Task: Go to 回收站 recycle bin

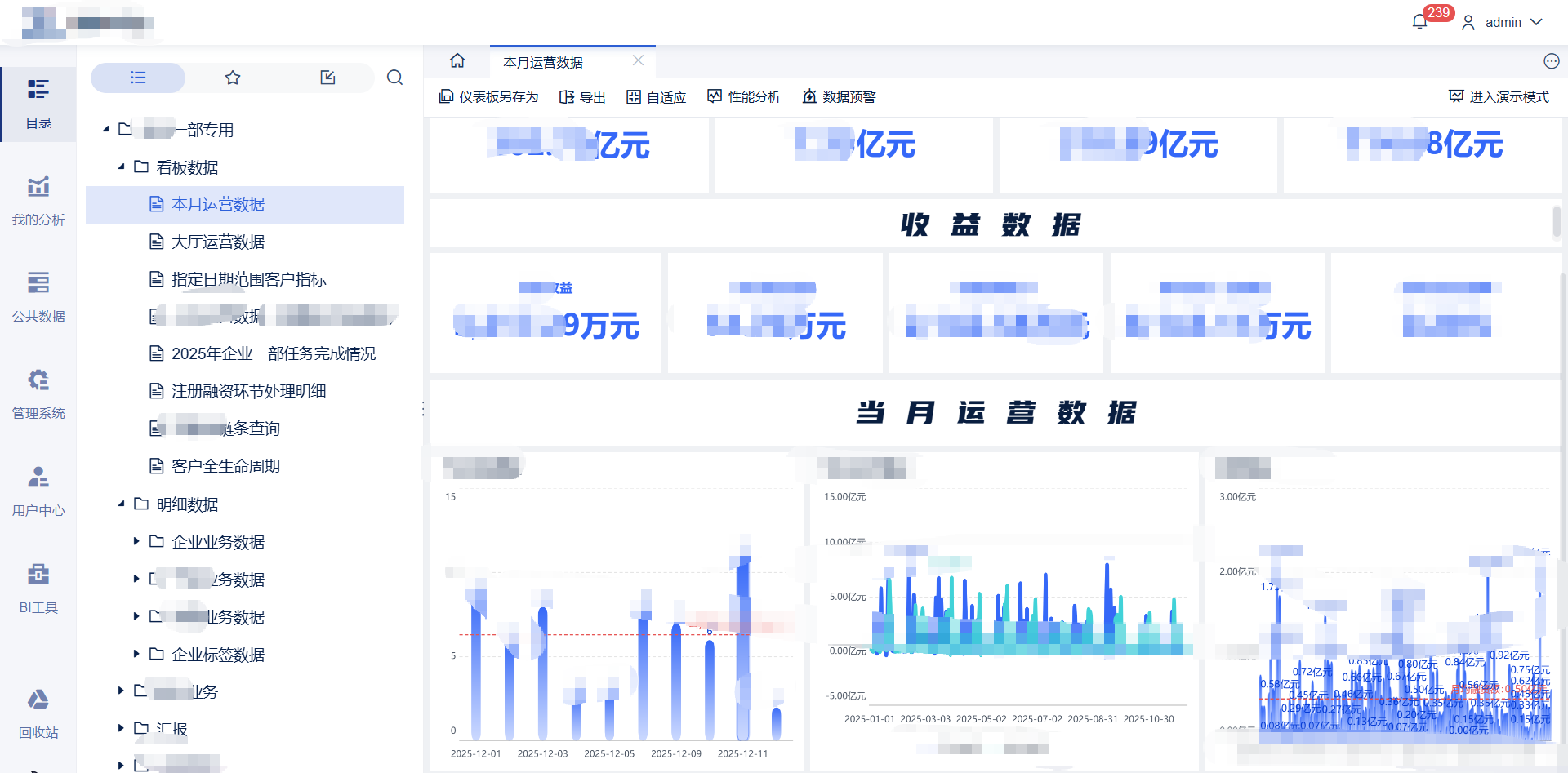Action: pyautogui.click(x=38, y=713)
